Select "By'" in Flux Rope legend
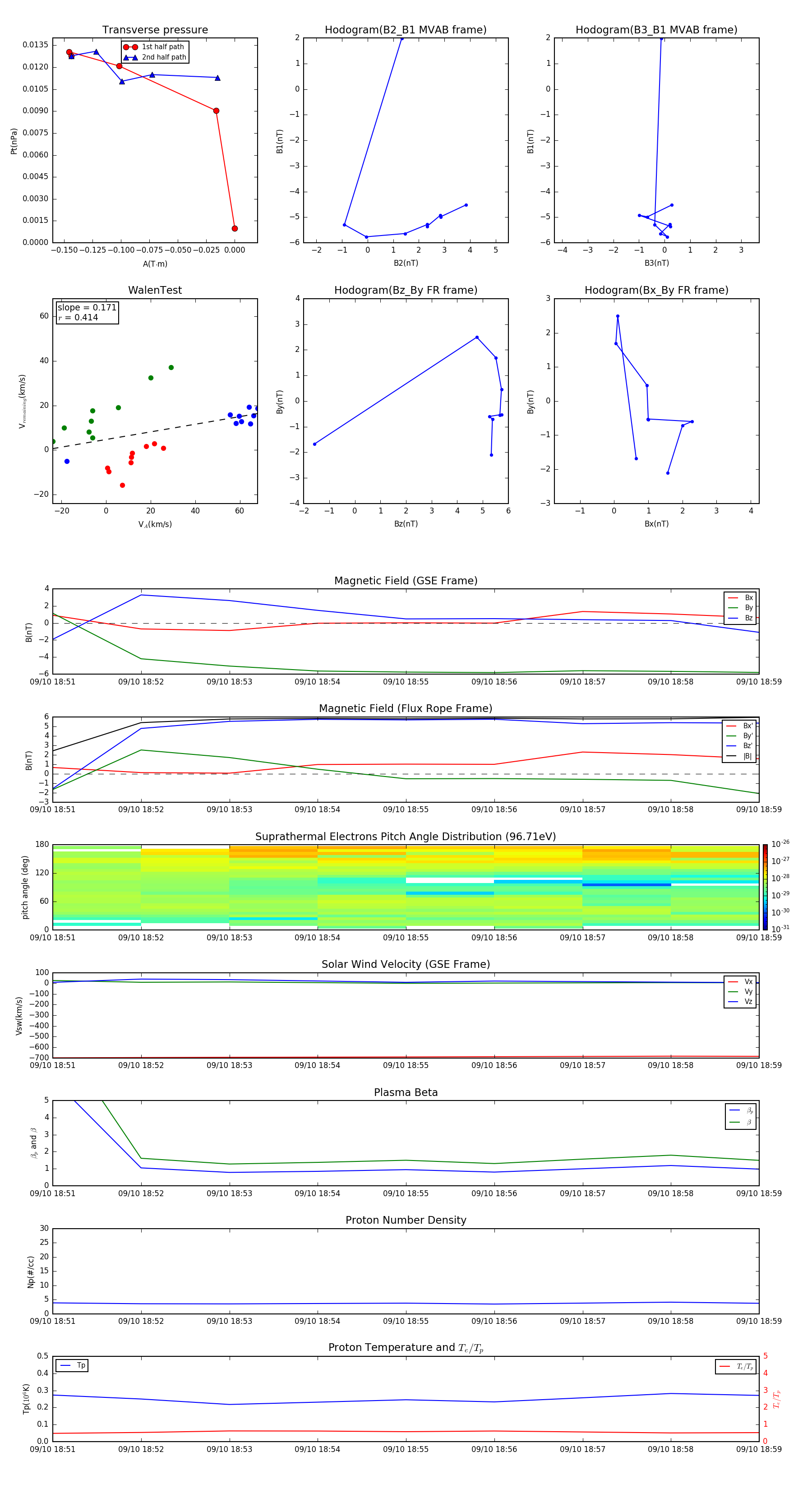Viewport: 812px width, 1489px height. click(740, 736)
